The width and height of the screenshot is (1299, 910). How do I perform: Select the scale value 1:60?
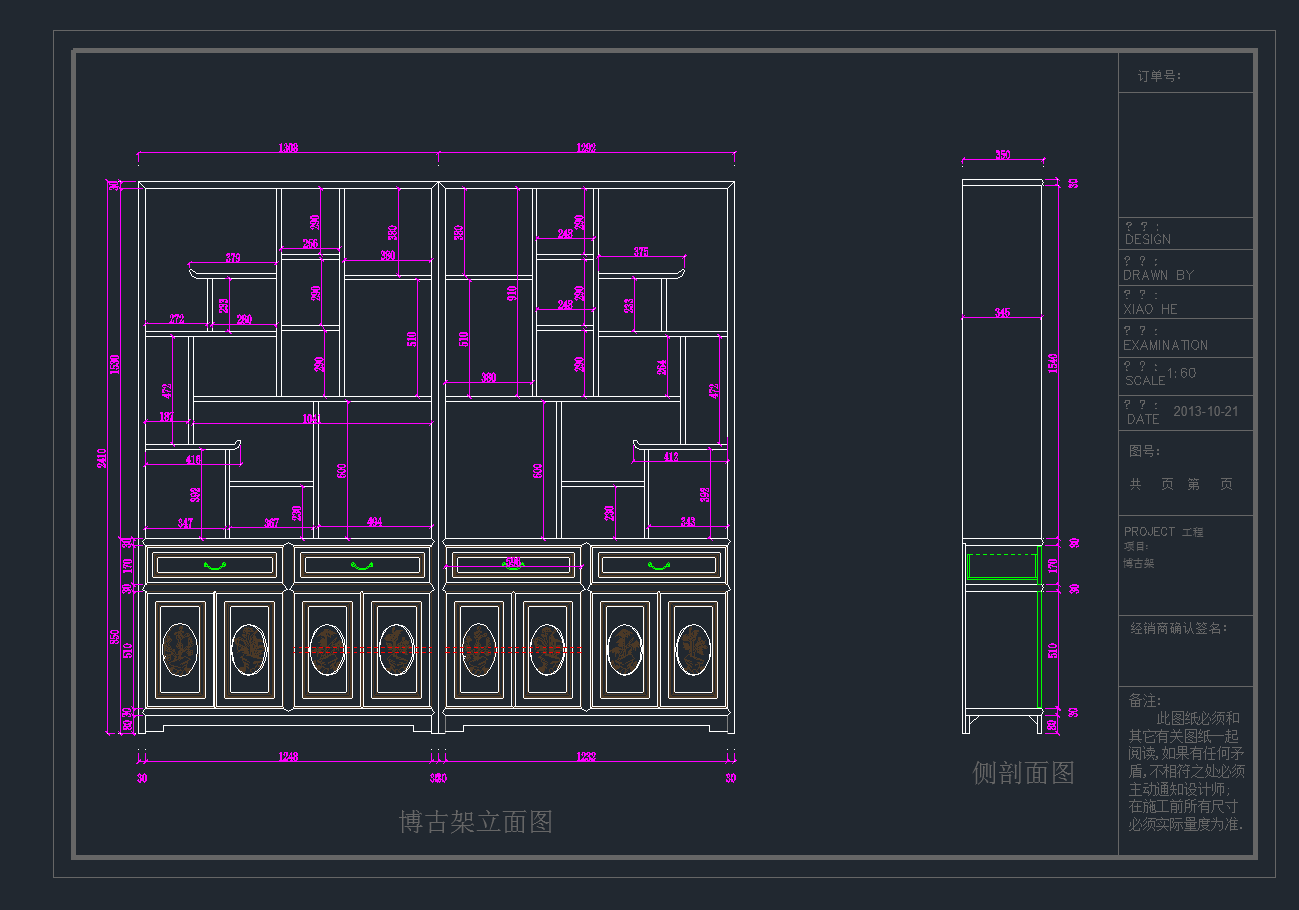tap(1181, 373)
